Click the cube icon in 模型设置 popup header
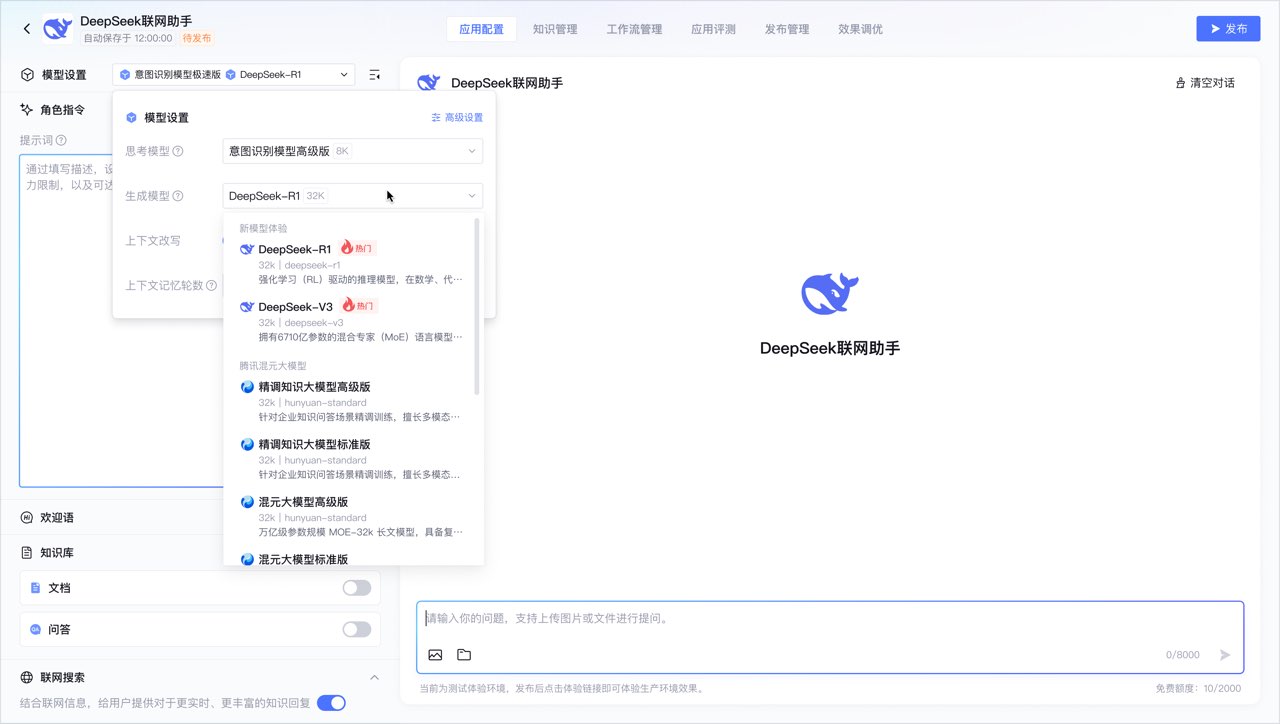The height and width of the screenshot is (724, 1280). [x=131, y=118]
